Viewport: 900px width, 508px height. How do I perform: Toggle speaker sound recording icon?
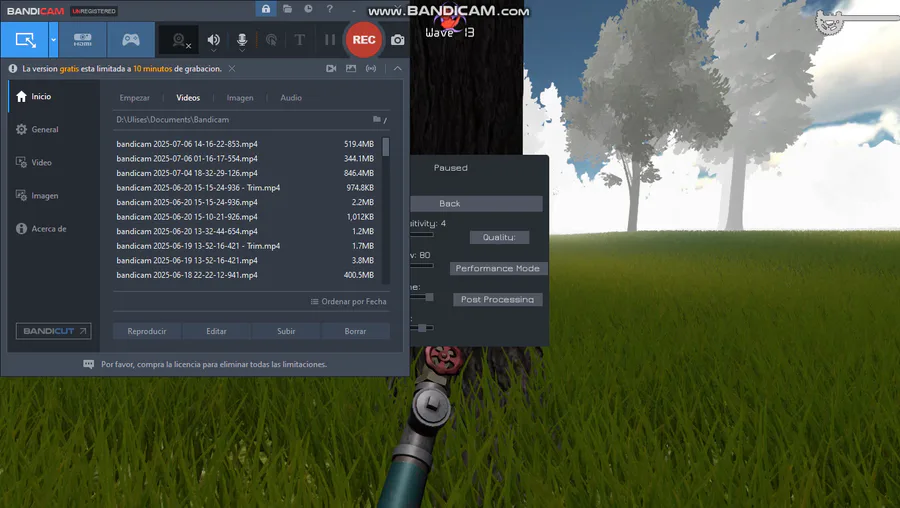(214, 40)
